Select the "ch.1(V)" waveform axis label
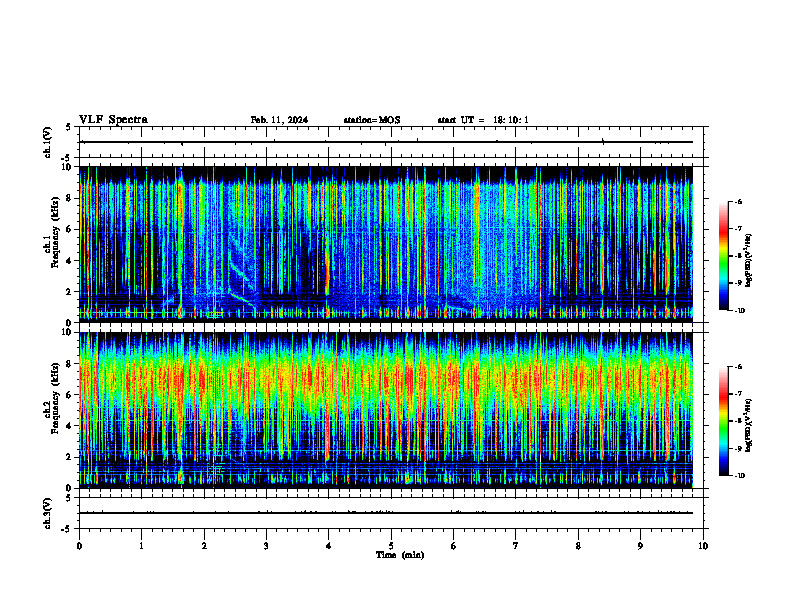Screen dimensions: 792x612 tap(47, 142)
